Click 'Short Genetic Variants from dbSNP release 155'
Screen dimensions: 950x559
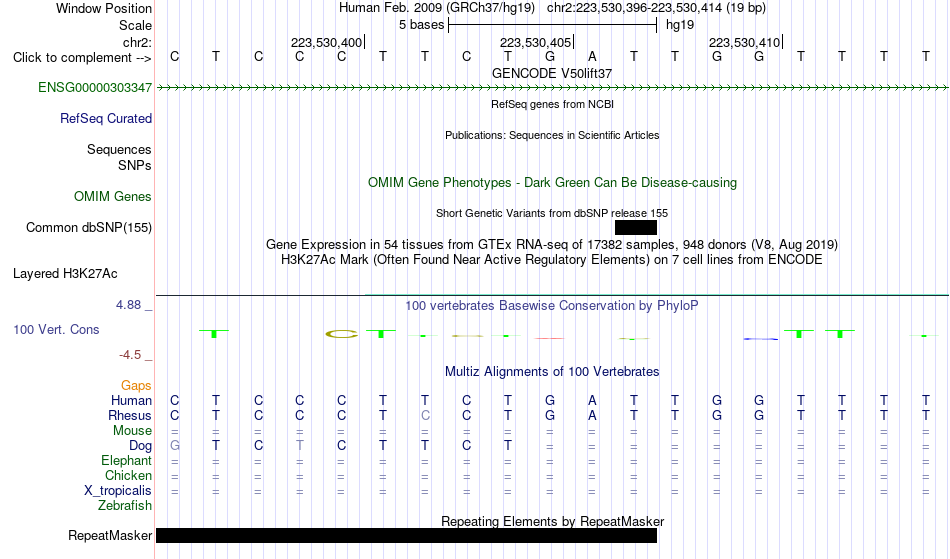click(x=551, y=213)
